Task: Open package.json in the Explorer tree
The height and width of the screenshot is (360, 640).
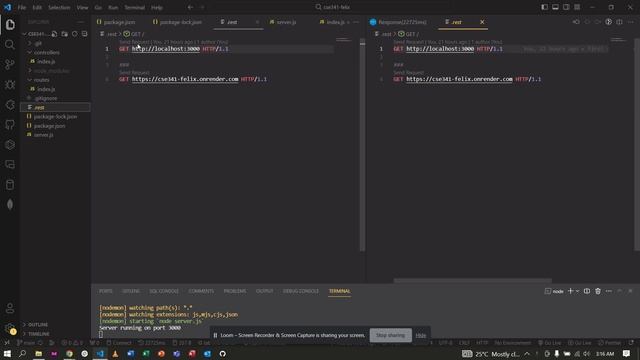Action: pos(49,126)
